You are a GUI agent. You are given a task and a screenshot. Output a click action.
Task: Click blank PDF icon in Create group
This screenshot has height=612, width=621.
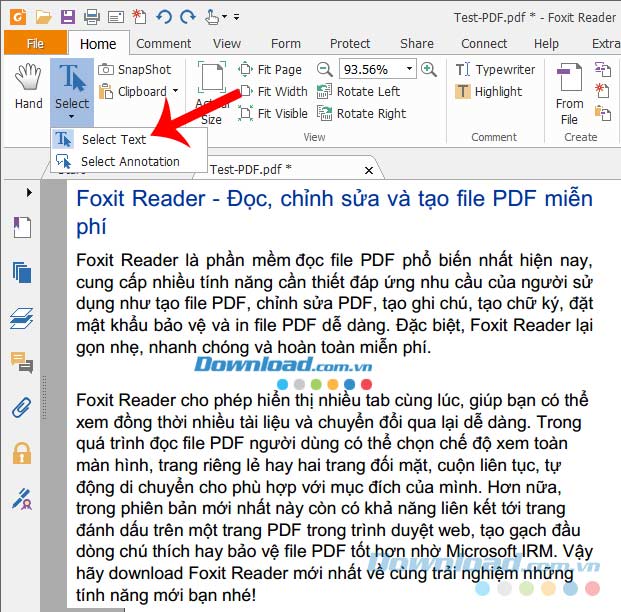pyautogui.click(x=603, y=91)
